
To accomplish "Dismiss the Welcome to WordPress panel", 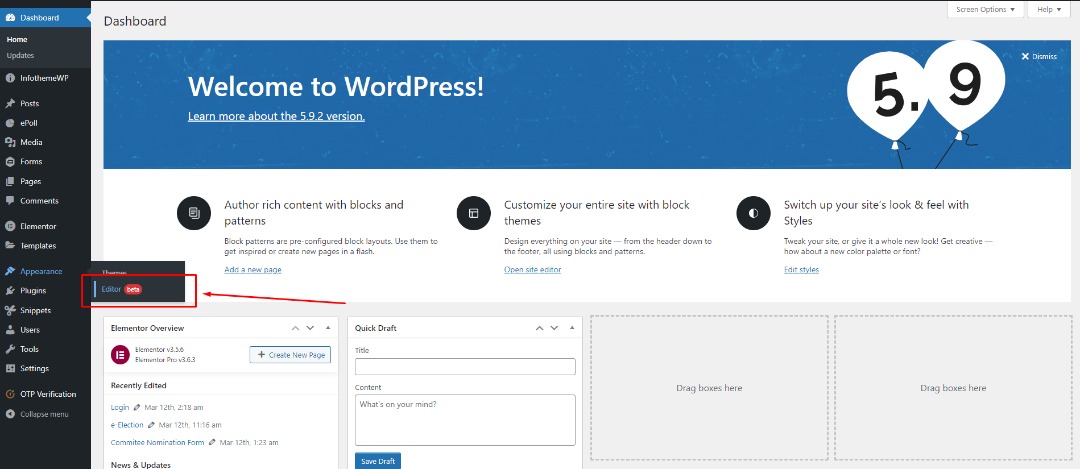I will click(1039, 56).
